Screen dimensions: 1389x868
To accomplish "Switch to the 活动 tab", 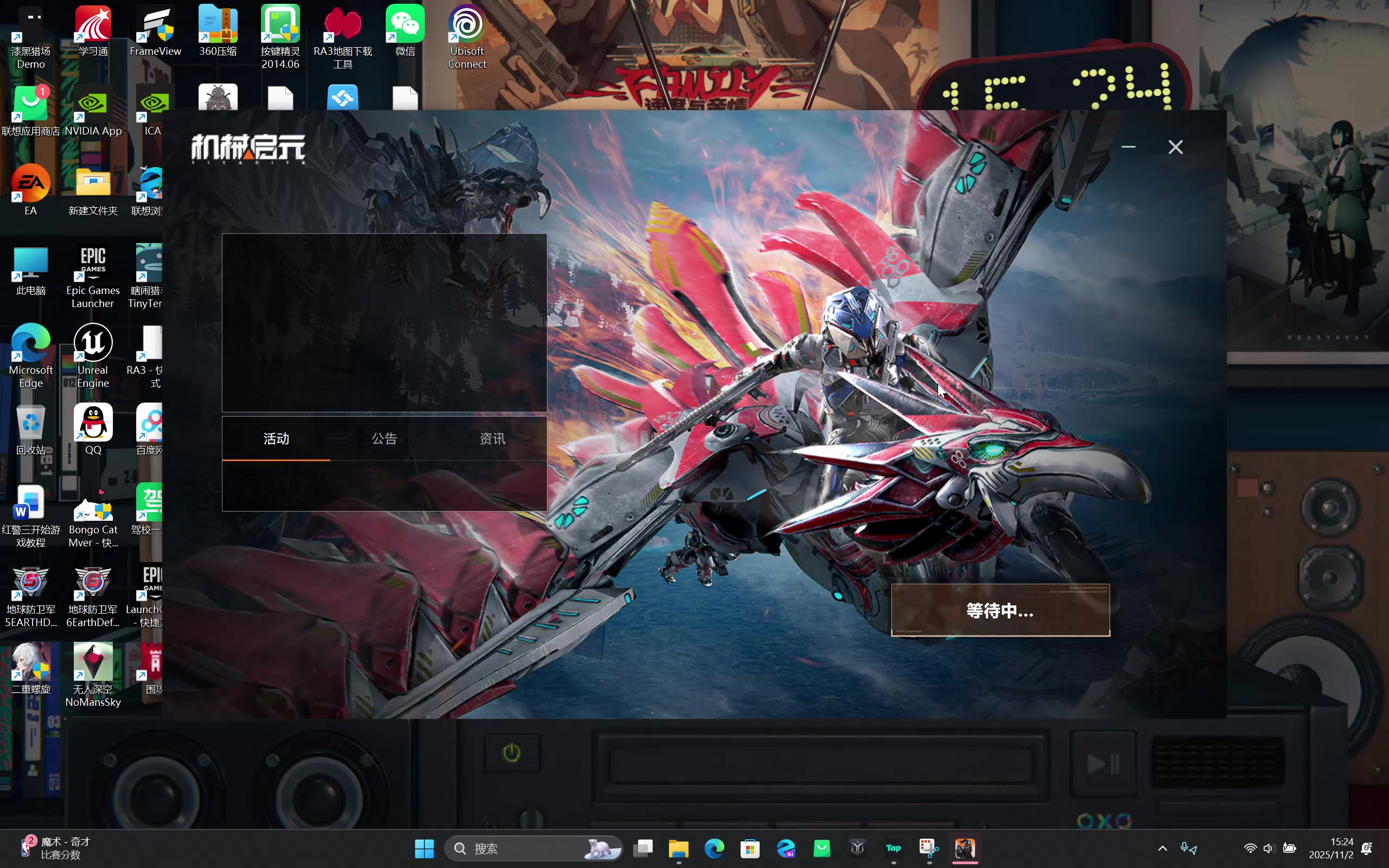I will [x=276, y=438].
